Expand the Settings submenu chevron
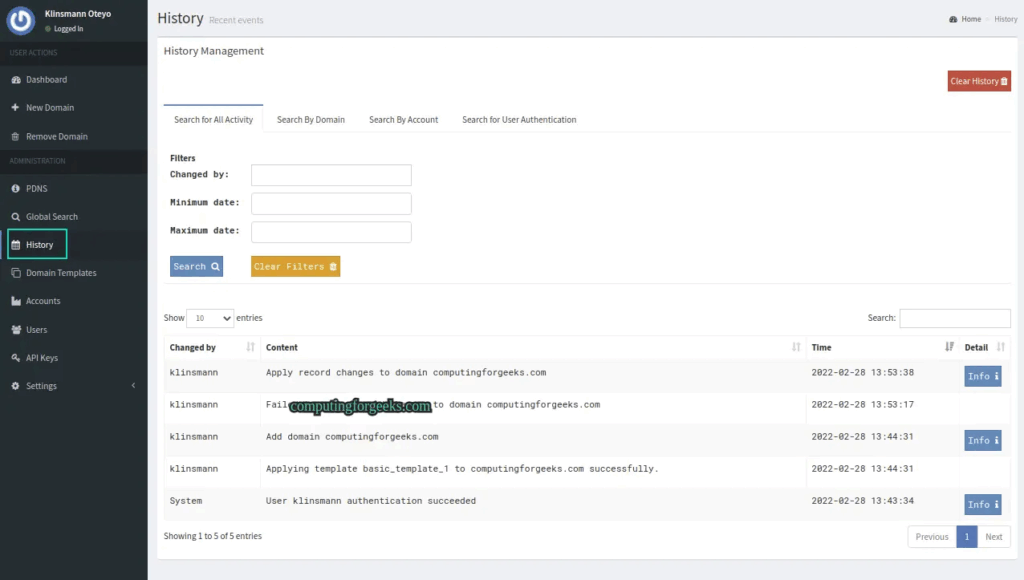This screenshot has height=580, width=1024. tap(134, 385)
